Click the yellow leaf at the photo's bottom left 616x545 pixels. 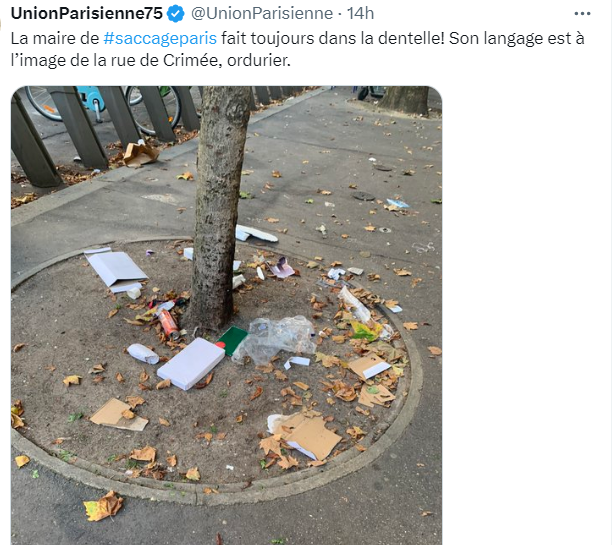coord(104,506)
